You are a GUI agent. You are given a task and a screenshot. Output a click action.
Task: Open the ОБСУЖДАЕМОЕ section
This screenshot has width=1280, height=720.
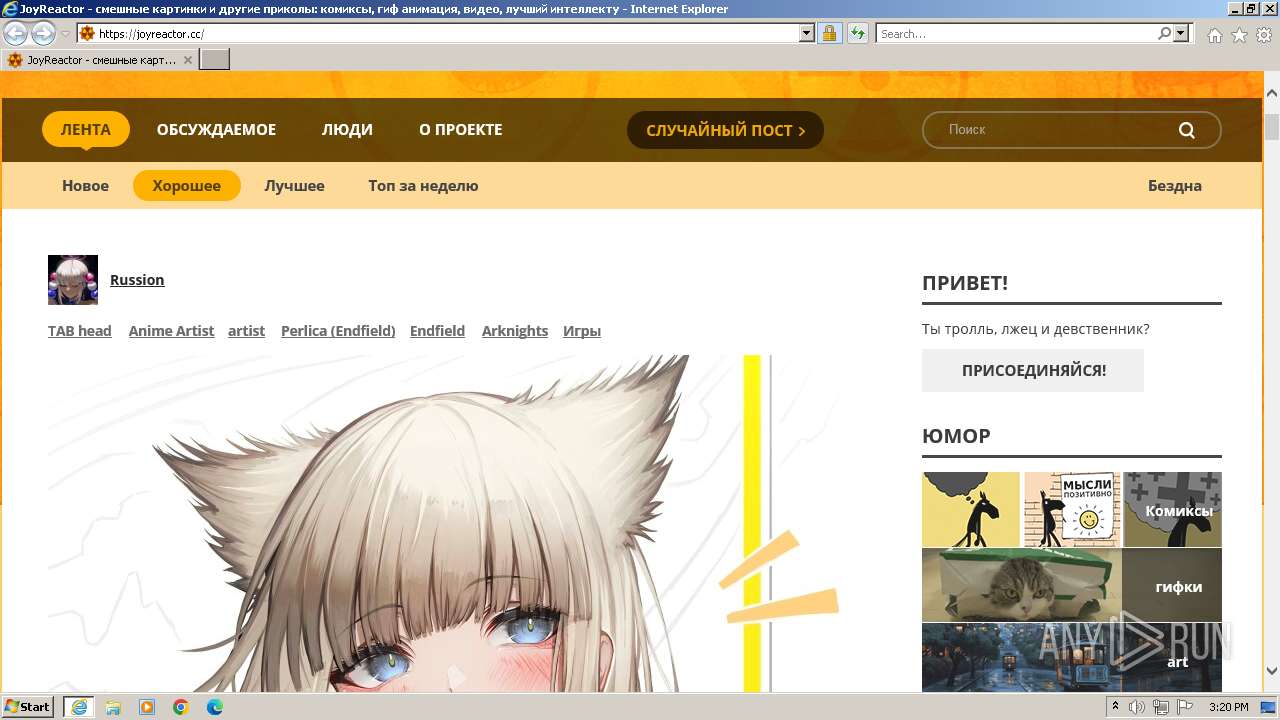point(216,130)
